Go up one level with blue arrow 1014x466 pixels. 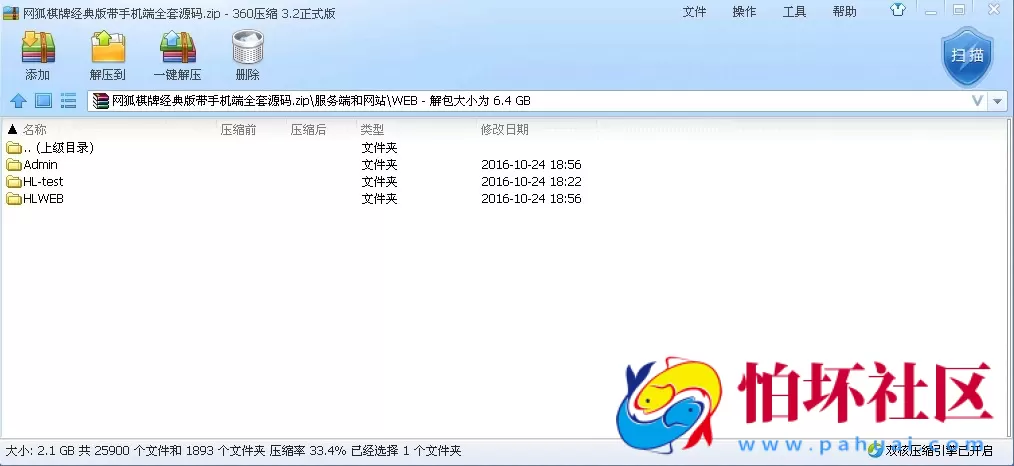pyautogui.click(x=18, y=101)
